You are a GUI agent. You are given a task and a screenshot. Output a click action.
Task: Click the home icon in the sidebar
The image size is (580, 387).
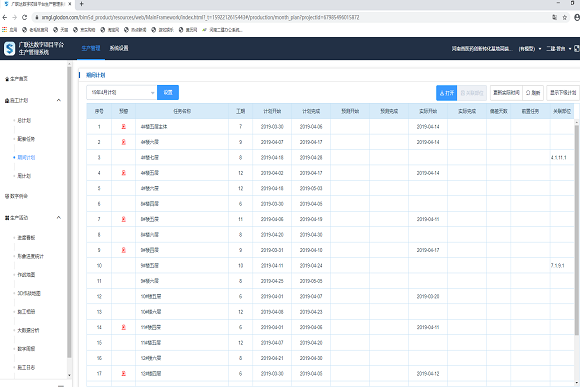click(x=7, y=79)
